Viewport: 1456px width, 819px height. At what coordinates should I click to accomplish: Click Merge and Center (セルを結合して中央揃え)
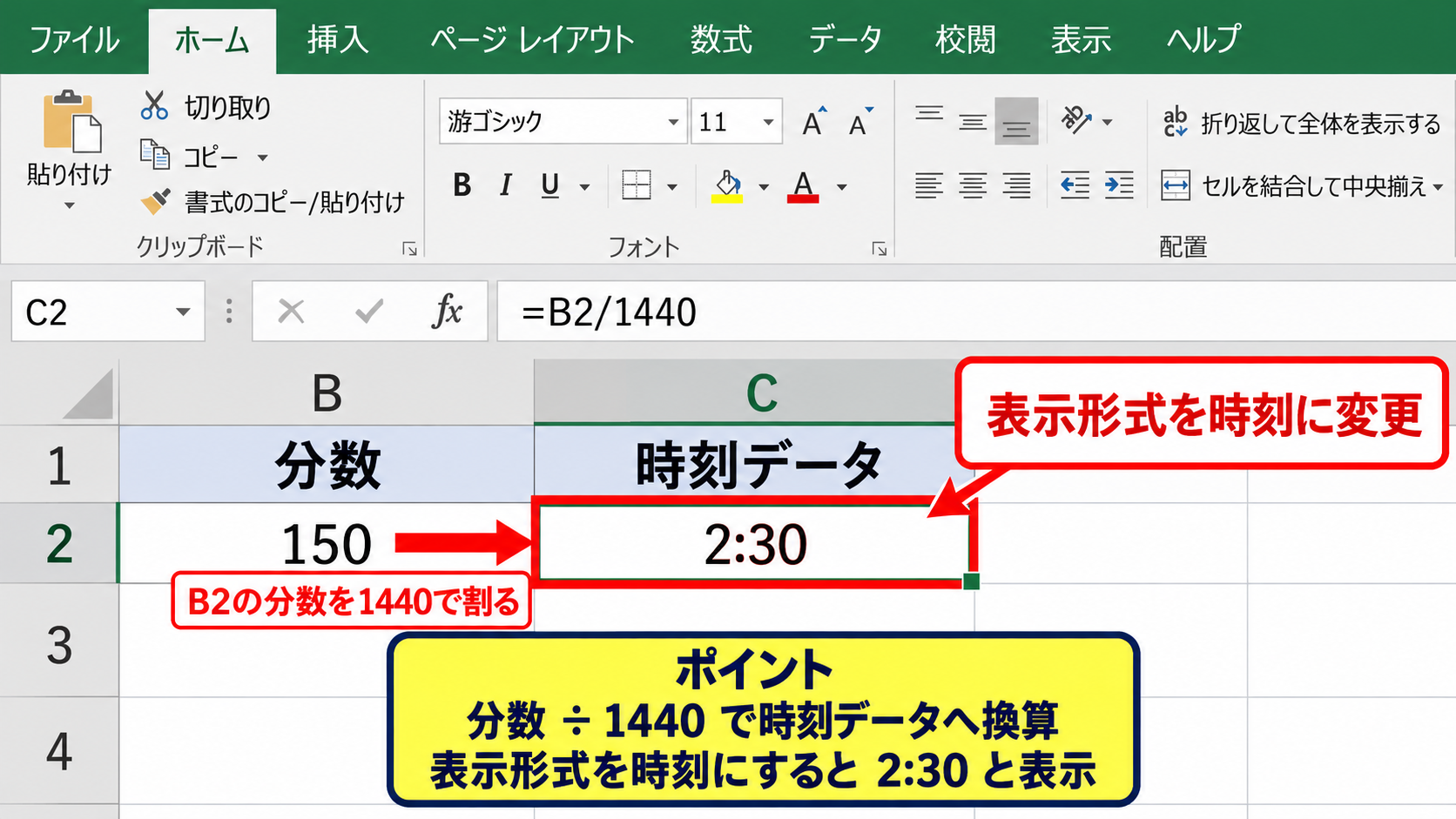(x=1302, y=185)
